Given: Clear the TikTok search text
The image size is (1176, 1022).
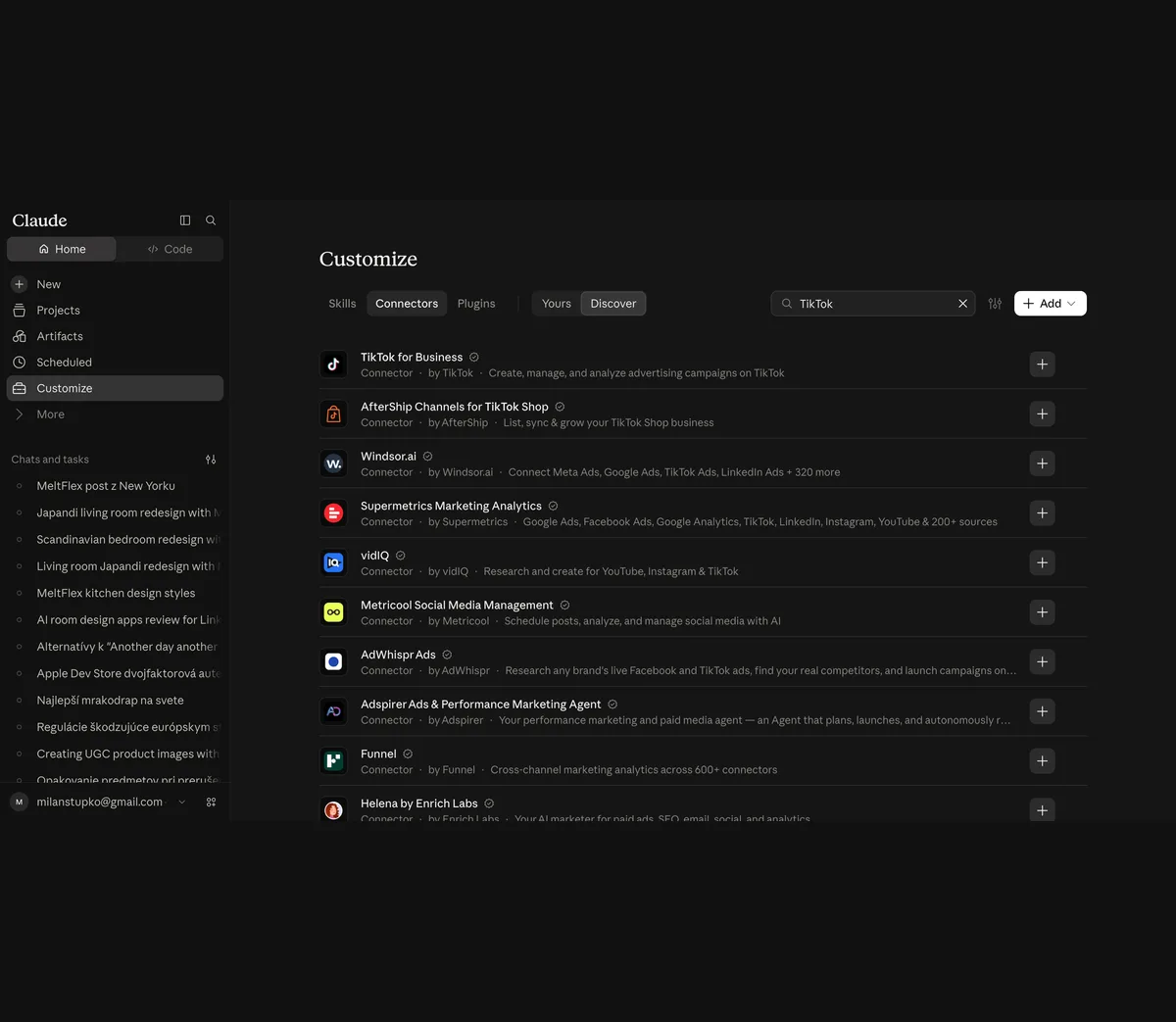Looking at the screenshot, I should (x=962, y=304).
